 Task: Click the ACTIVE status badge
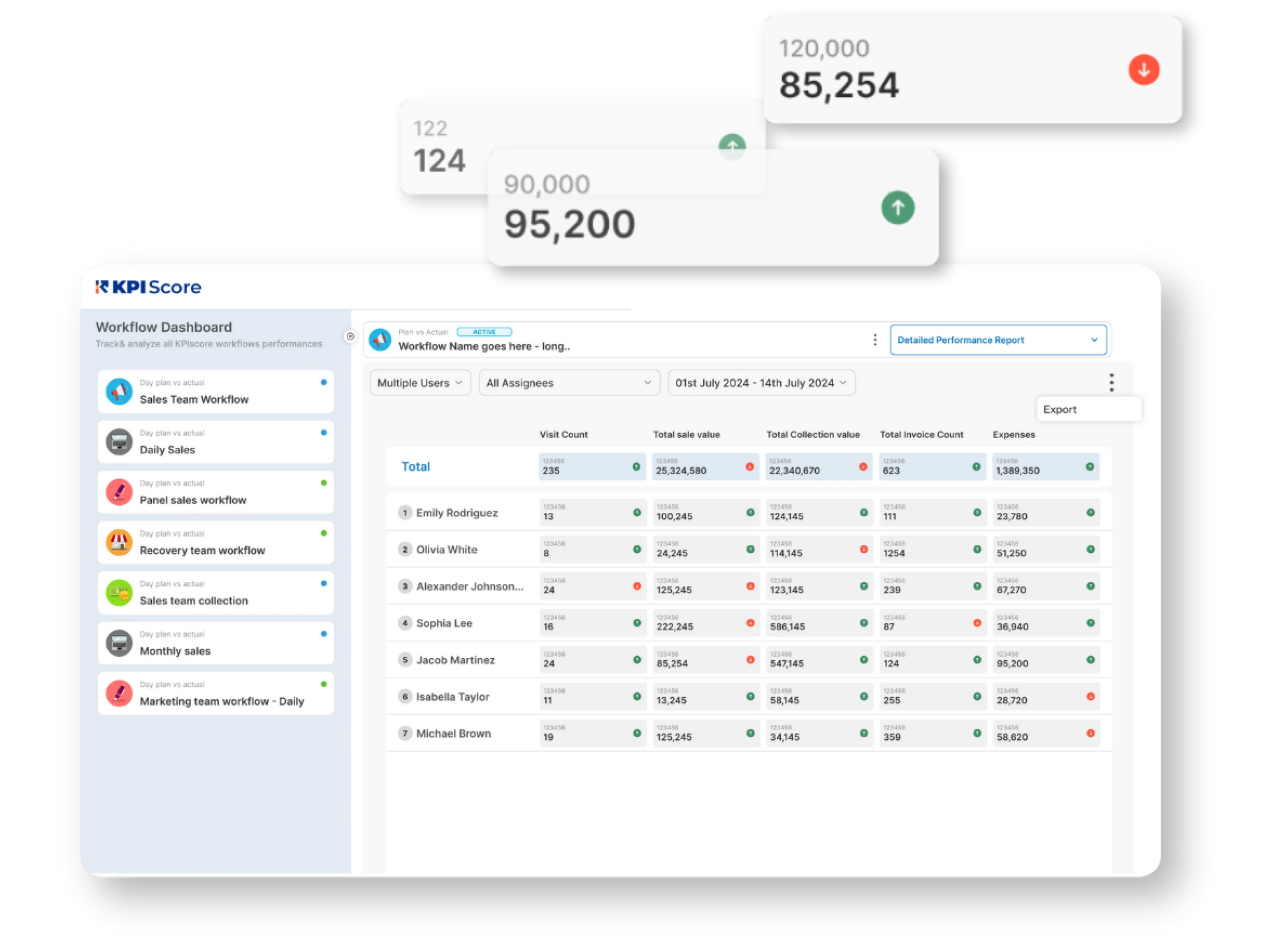484,332
